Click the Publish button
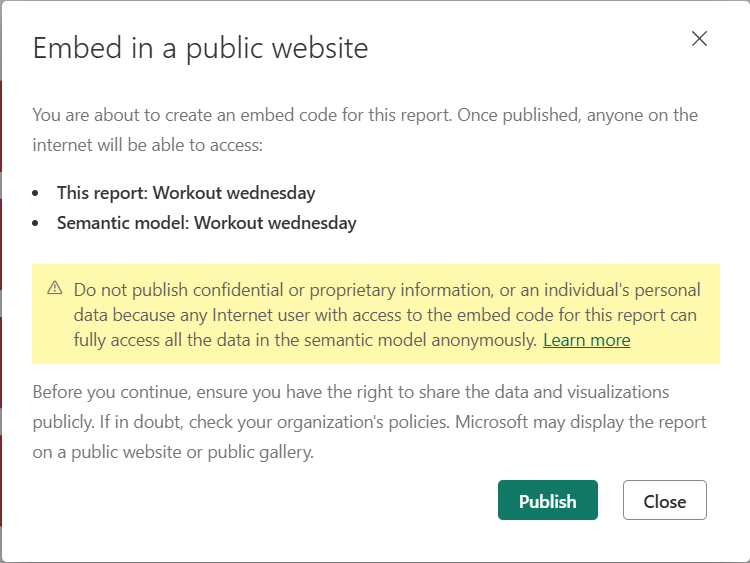Screen dimensions: 750x563 [547, 501]
